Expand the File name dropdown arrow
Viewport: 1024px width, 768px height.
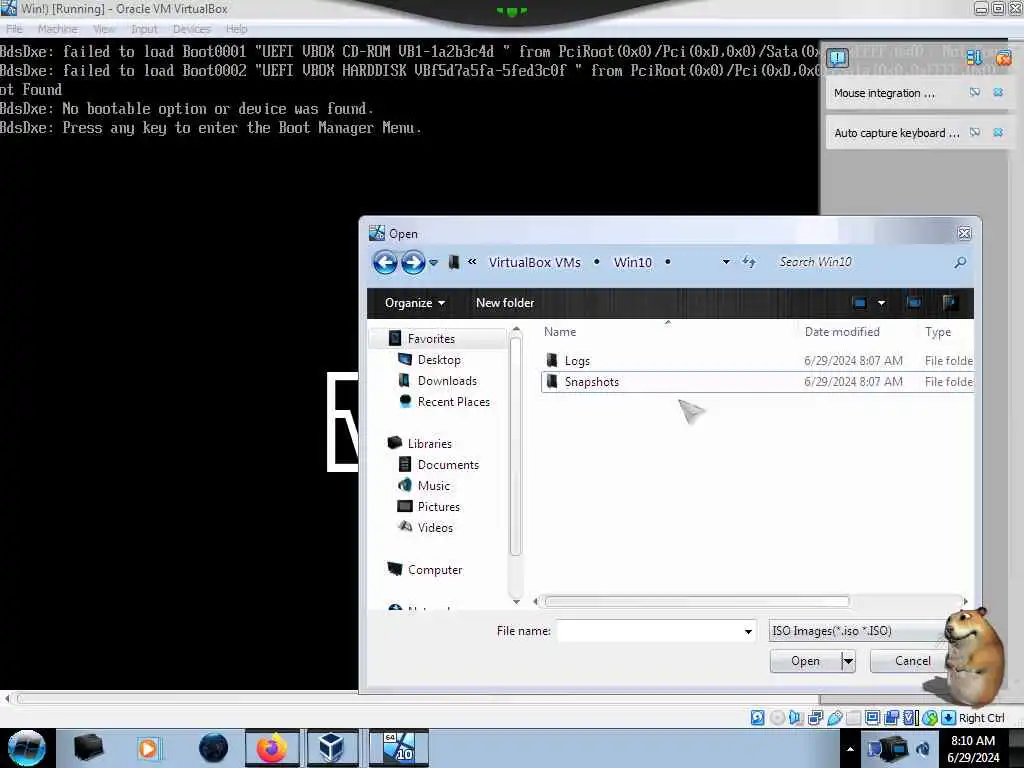[x=748, y=631]
